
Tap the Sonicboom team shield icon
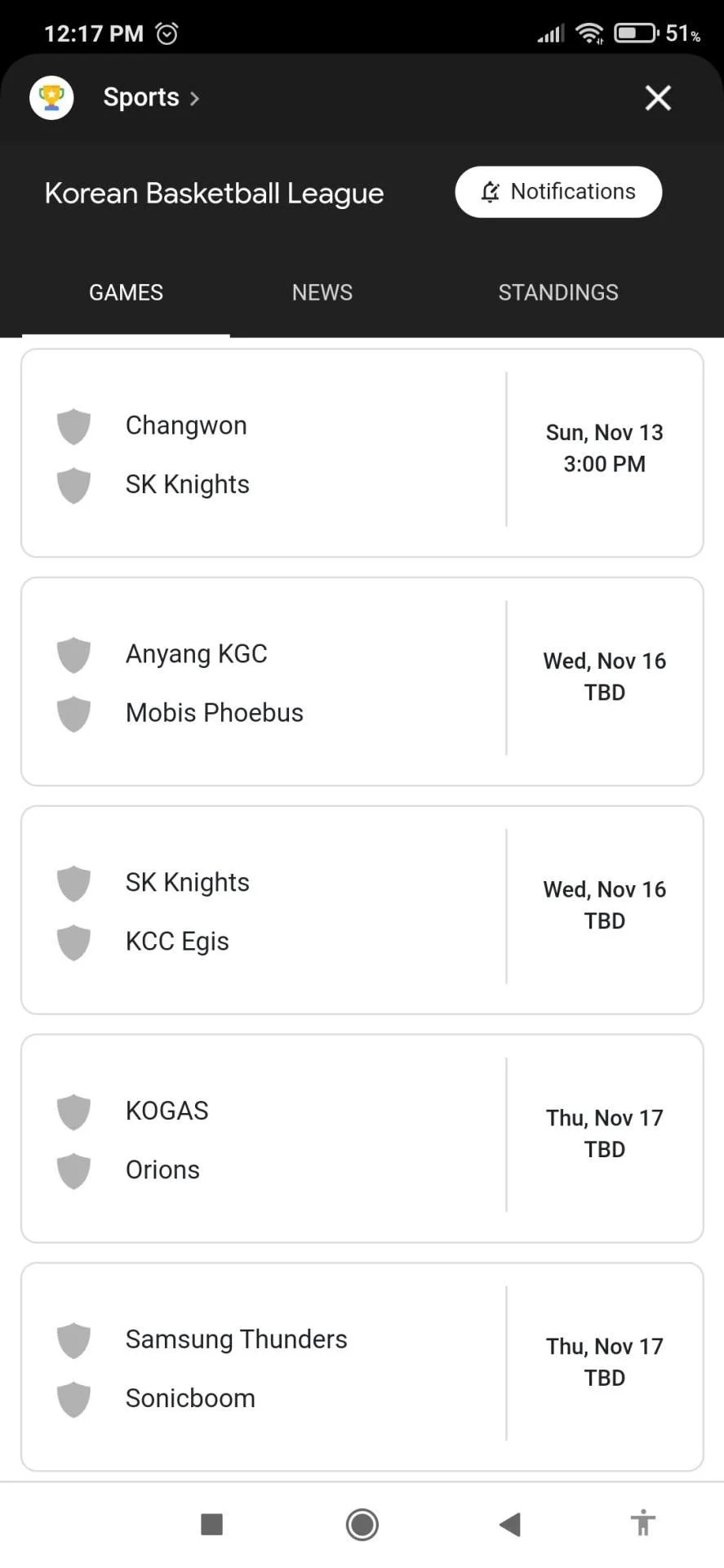(73, 1400)
